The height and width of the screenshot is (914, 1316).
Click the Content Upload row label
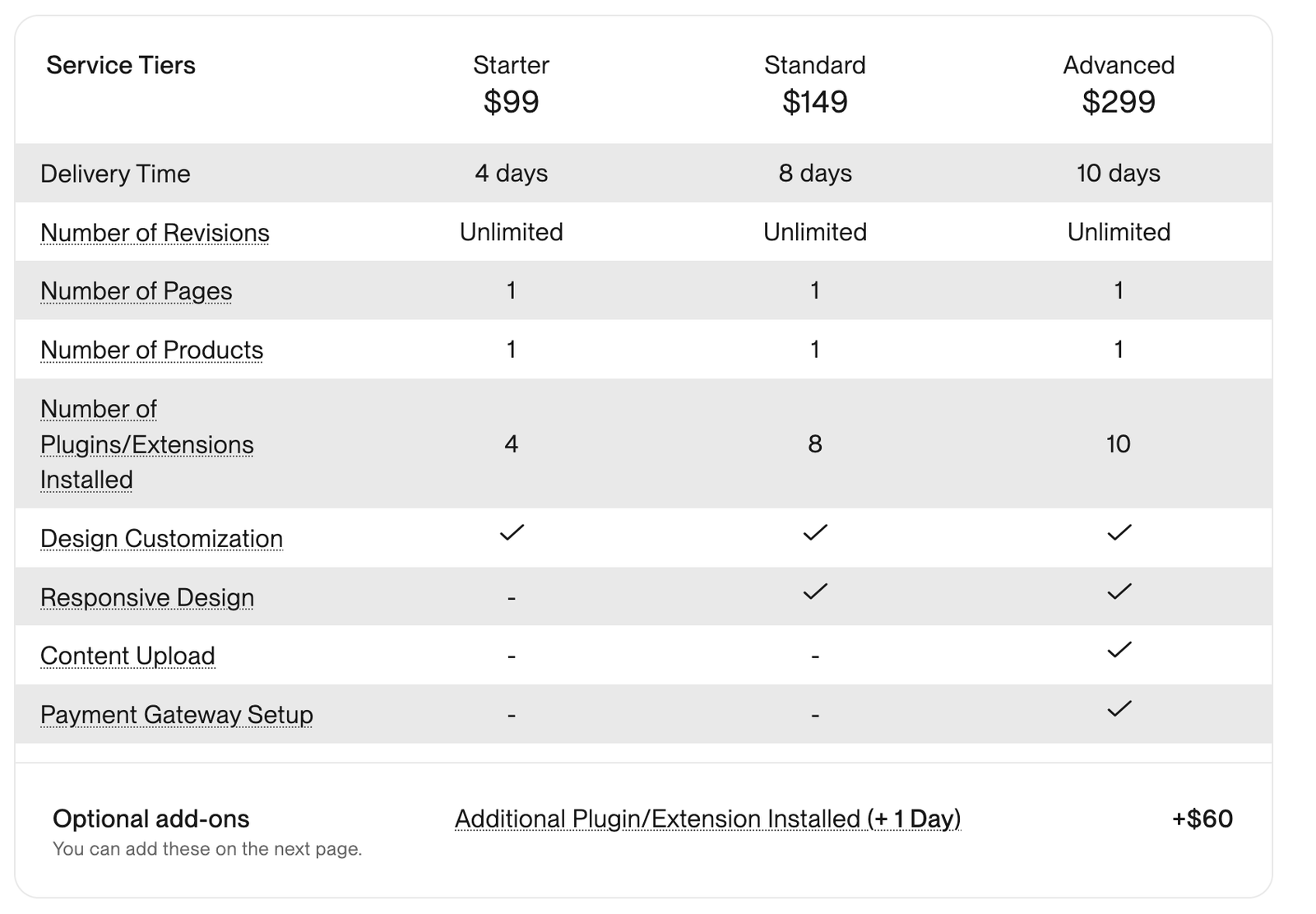pyautogui.click(x=127, y=656)
